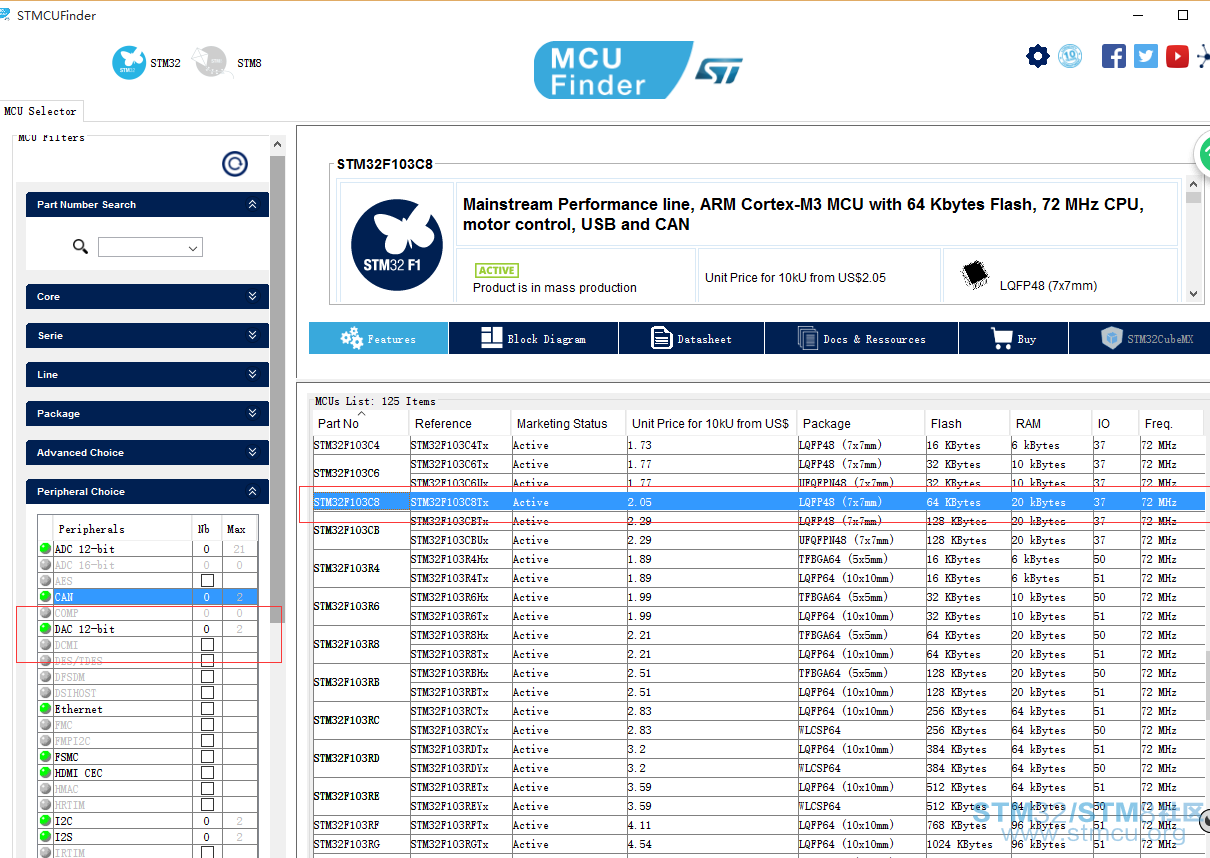Viewport: 1210px width, 858px height.
Task: Click the 10-year longevity badge icon
Action: click(x=1070, y=56)
